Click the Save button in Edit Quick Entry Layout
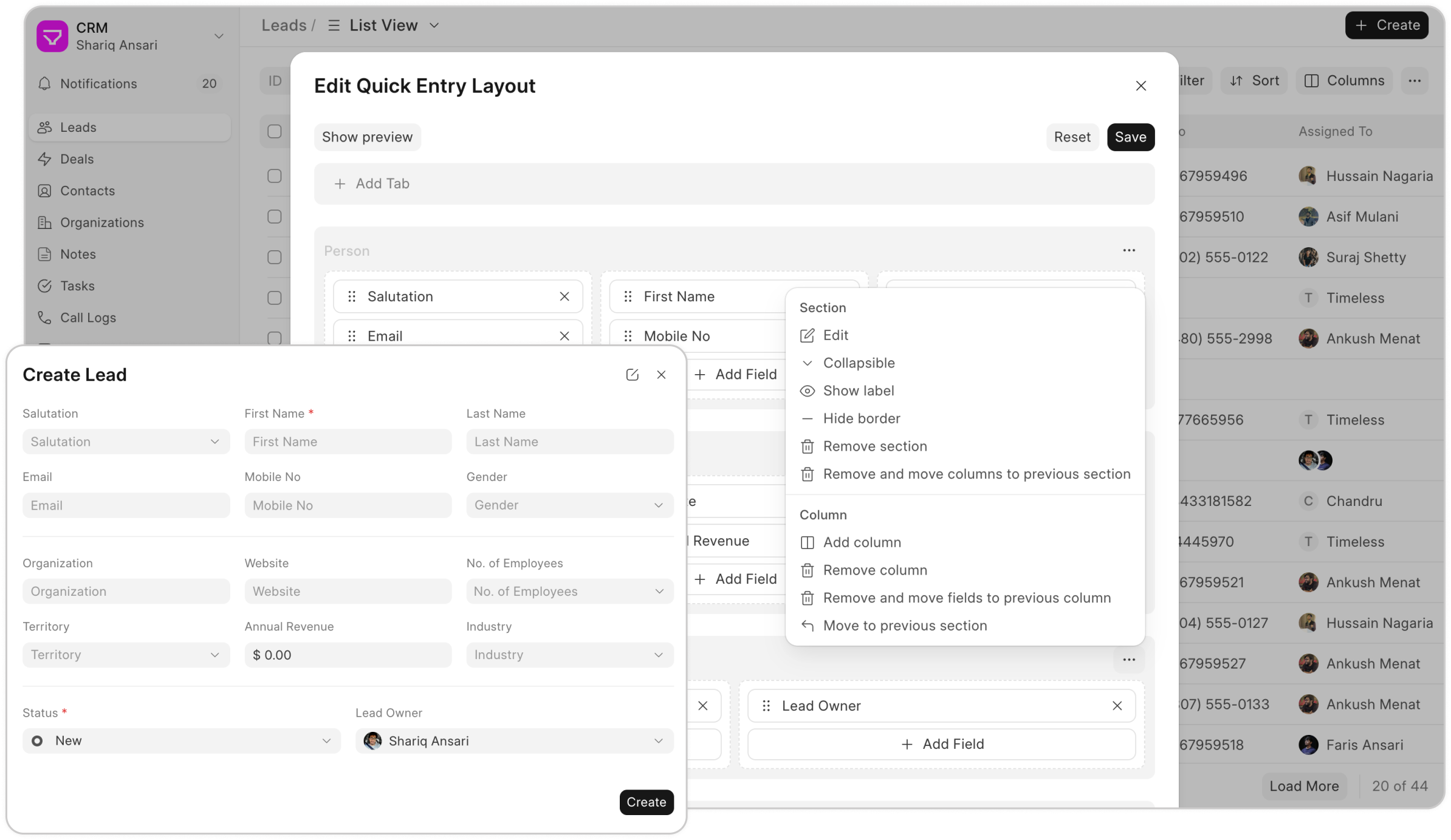The image size is (1451, 840). point(1130,137)
